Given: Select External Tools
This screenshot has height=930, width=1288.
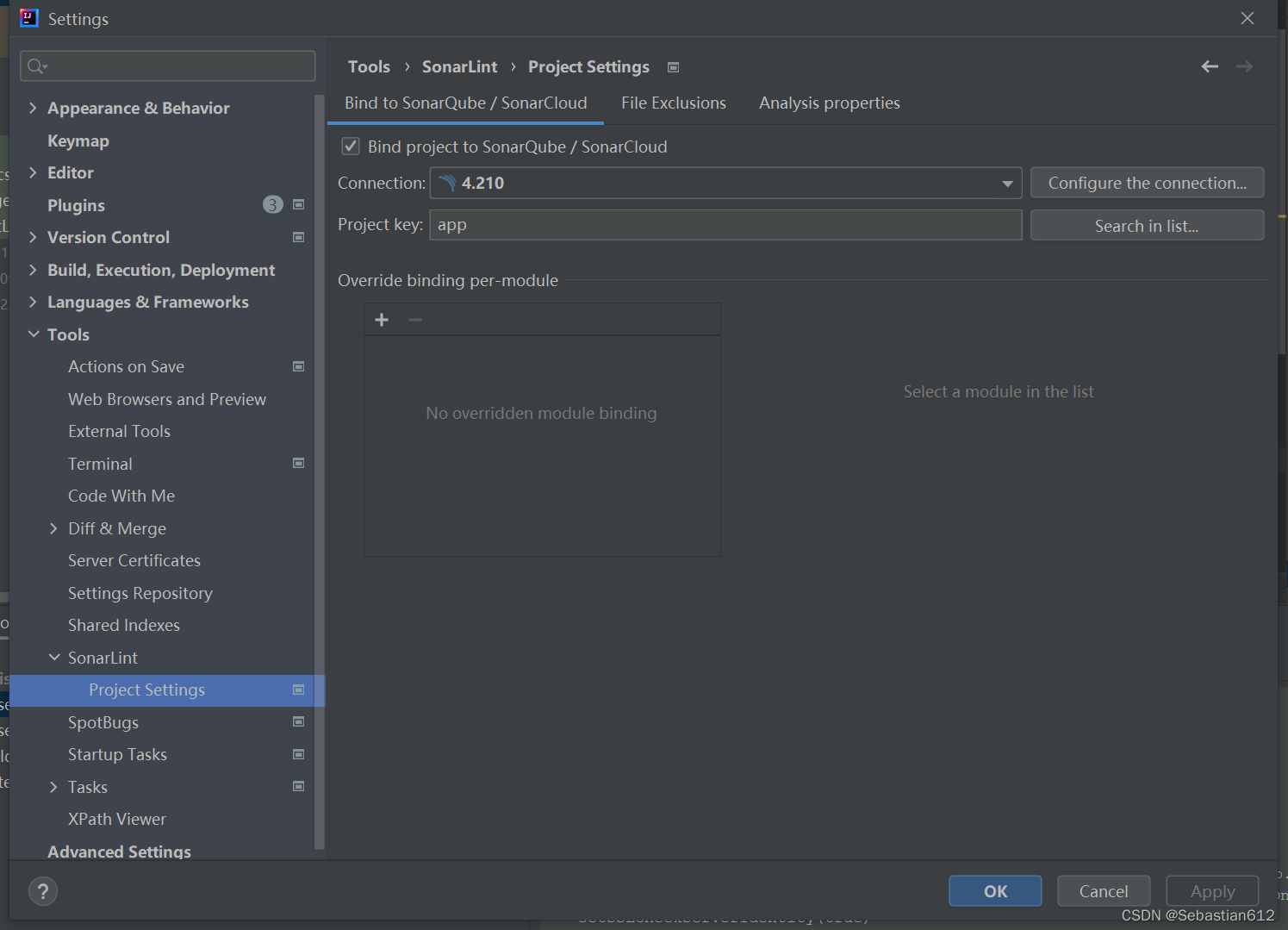Looking at the screenshot, I should tap(119, 431).
